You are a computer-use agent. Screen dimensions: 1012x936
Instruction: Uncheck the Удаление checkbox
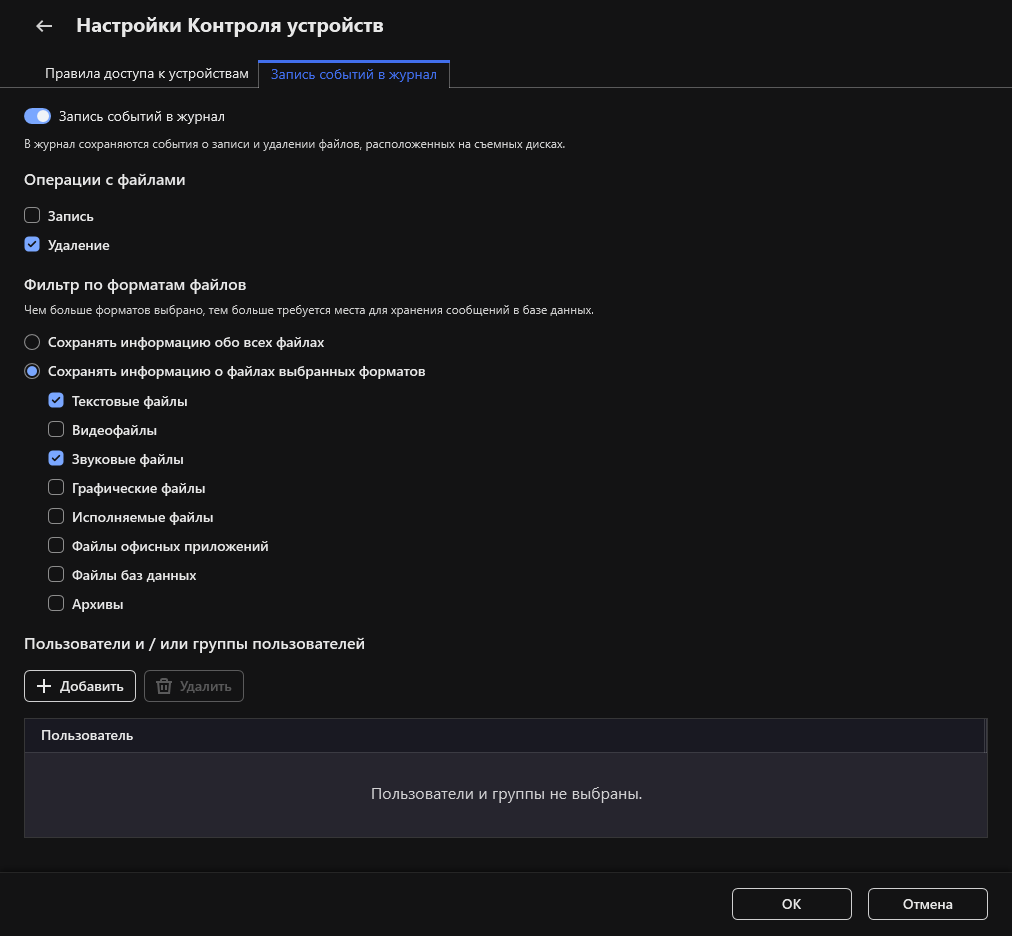coord(32,244)
